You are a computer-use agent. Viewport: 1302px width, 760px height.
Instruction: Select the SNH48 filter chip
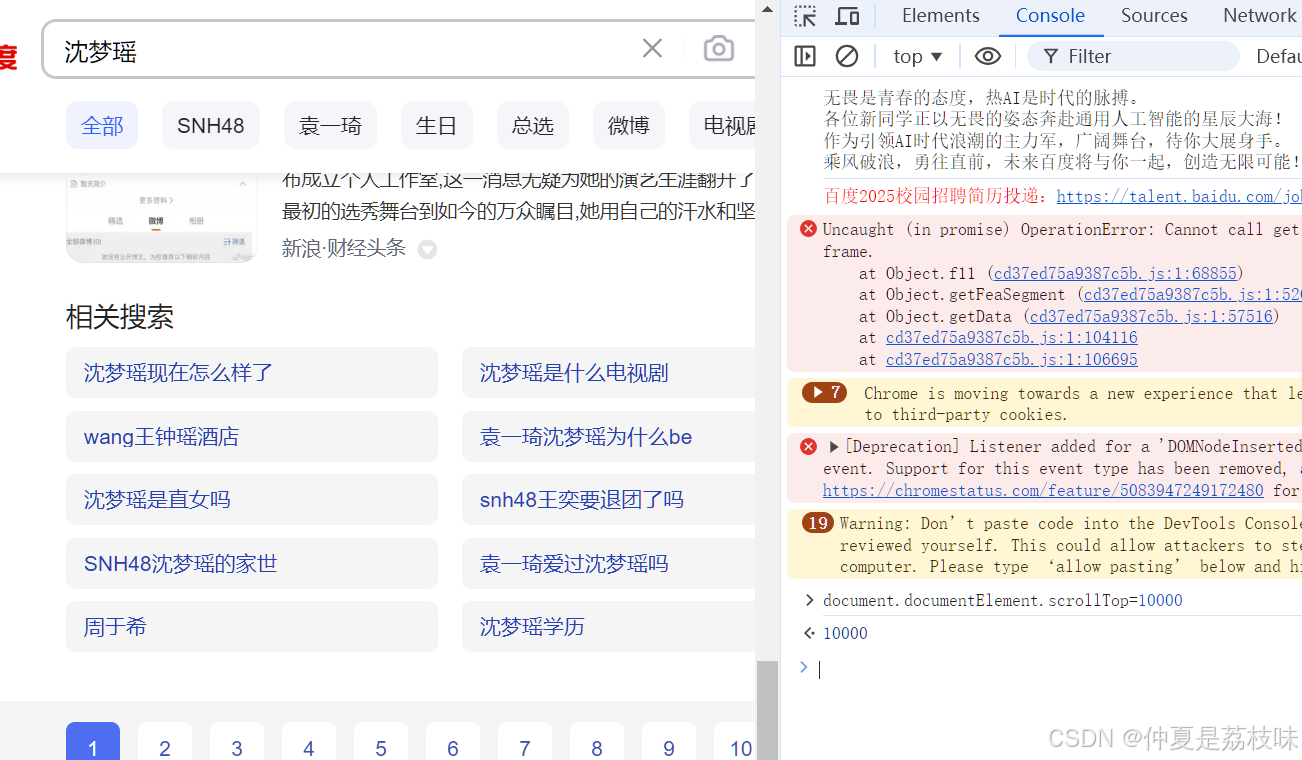click(211, 126)
